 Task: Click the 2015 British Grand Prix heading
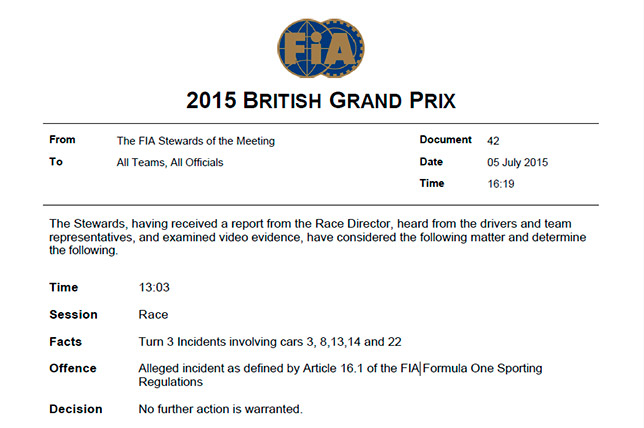tap(320, 100)
